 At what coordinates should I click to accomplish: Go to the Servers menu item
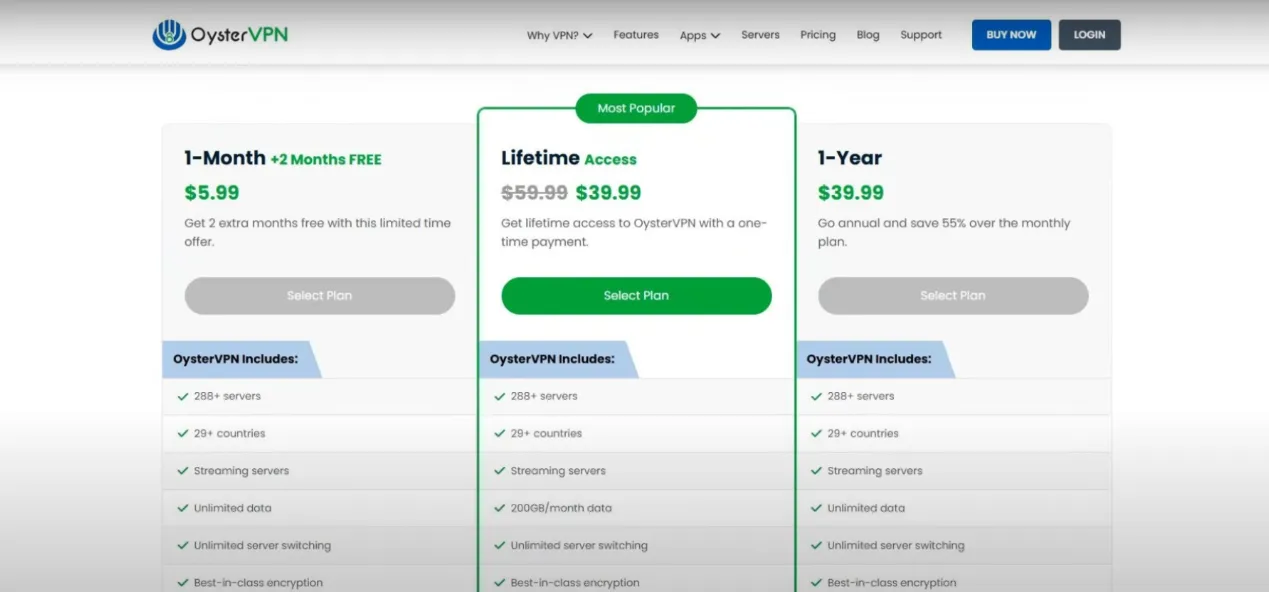(760, 35)
